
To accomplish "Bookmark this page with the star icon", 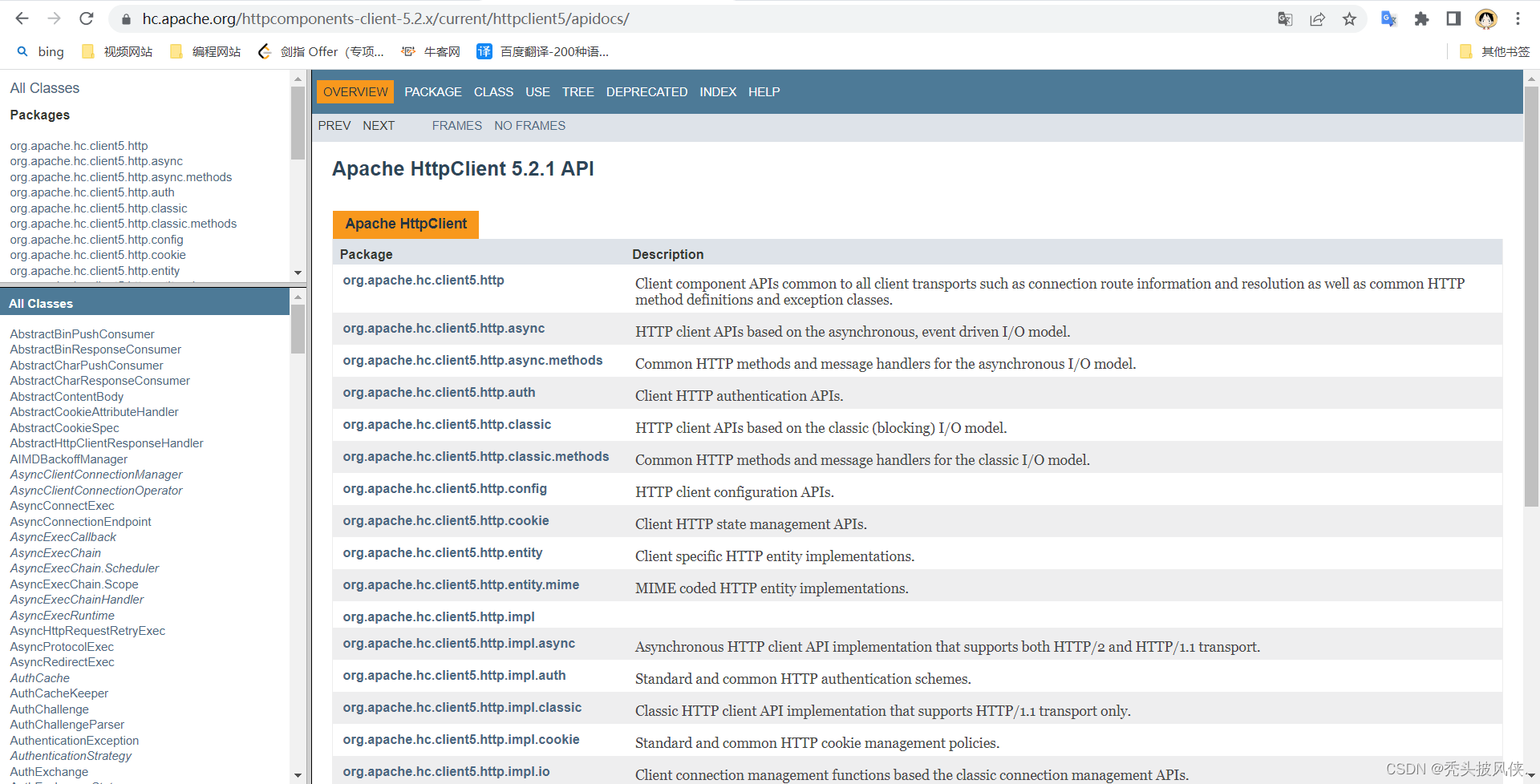I will coord(1349,18).
